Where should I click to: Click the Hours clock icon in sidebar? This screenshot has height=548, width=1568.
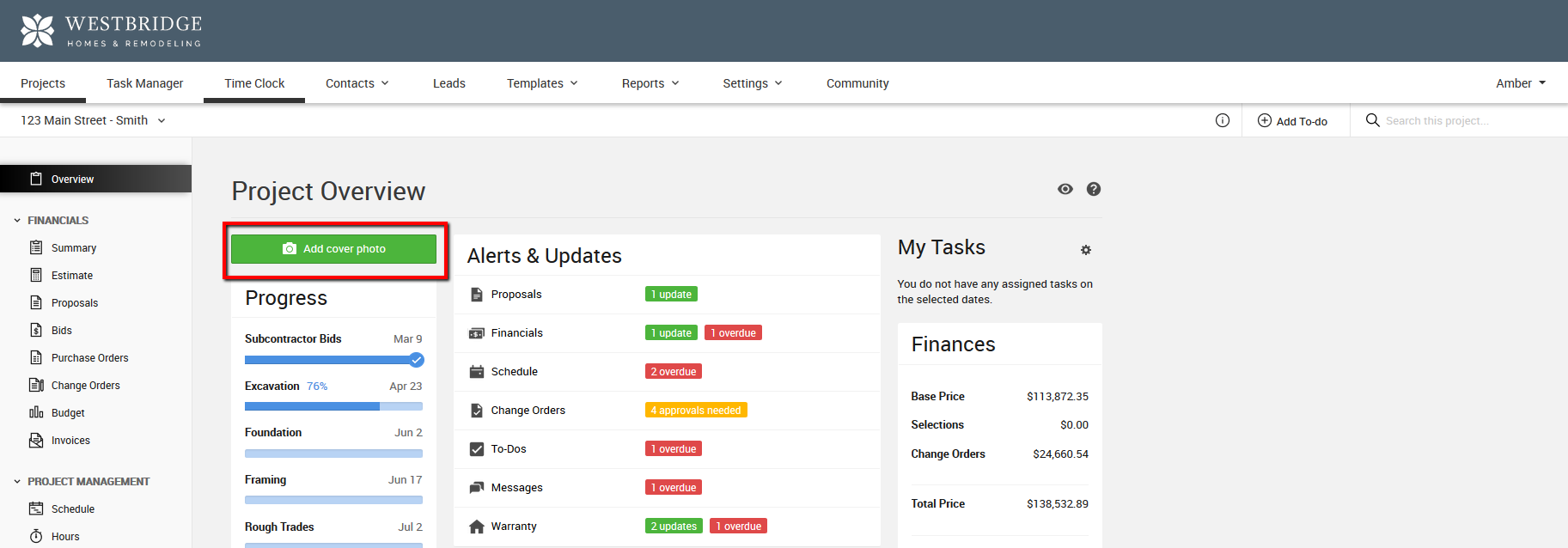36,536
